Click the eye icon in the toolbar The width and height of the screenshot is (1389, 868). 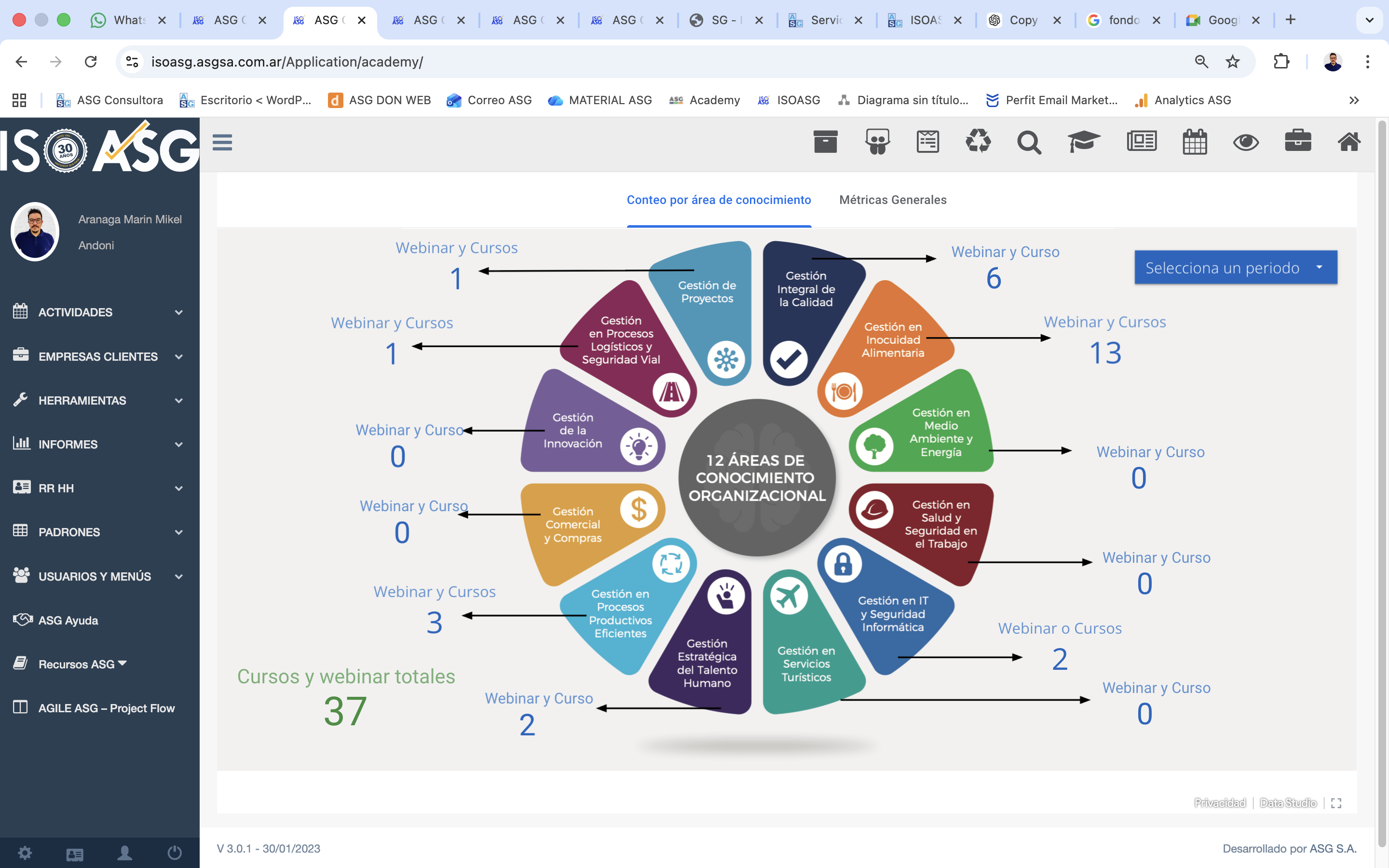coord(1247,143)
